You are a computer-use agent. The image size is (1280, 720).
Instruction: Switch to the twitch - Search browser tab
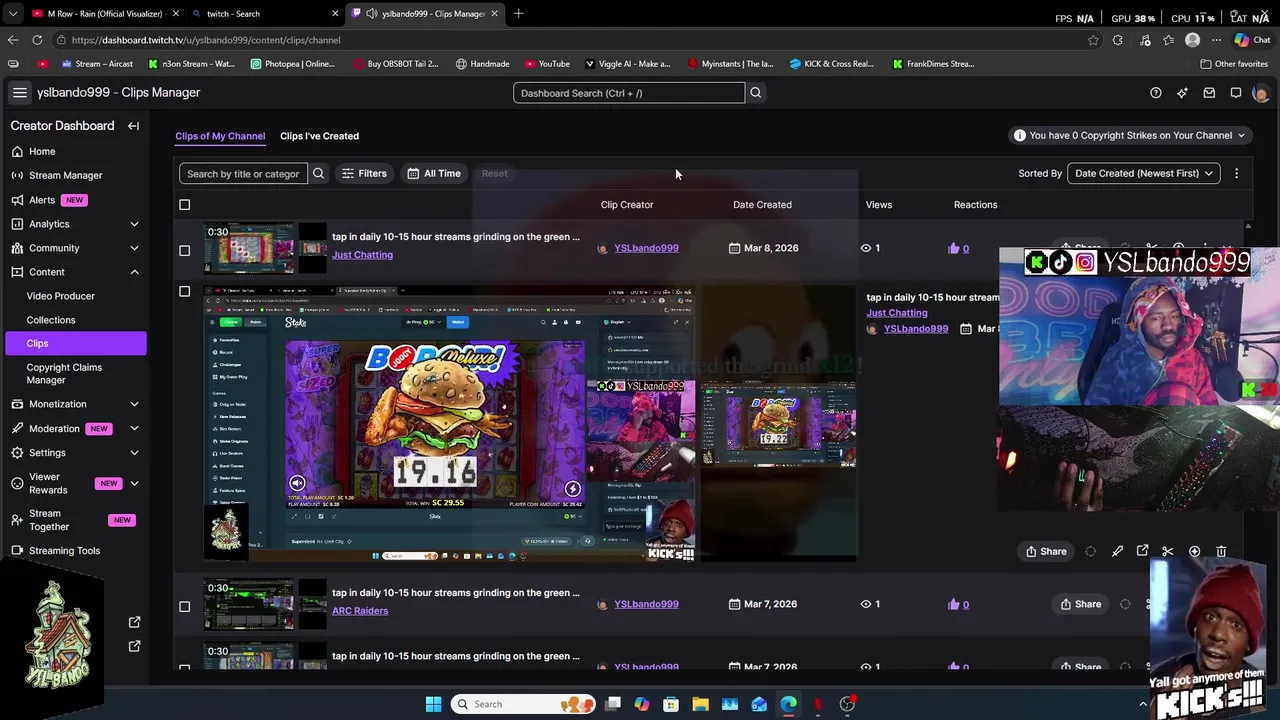(x=265, y=14)
